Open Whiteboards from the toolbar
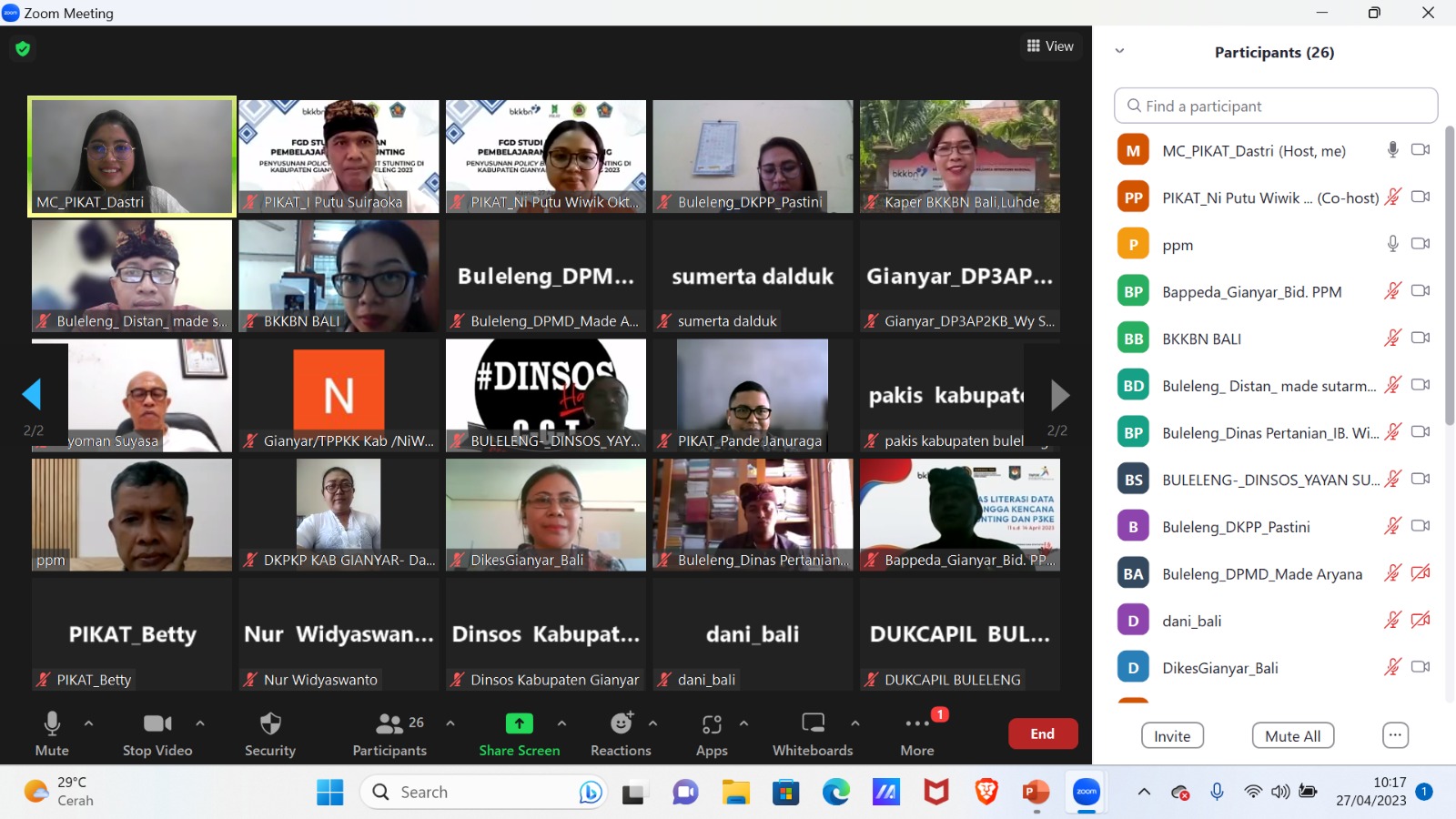 click(813, 724)
